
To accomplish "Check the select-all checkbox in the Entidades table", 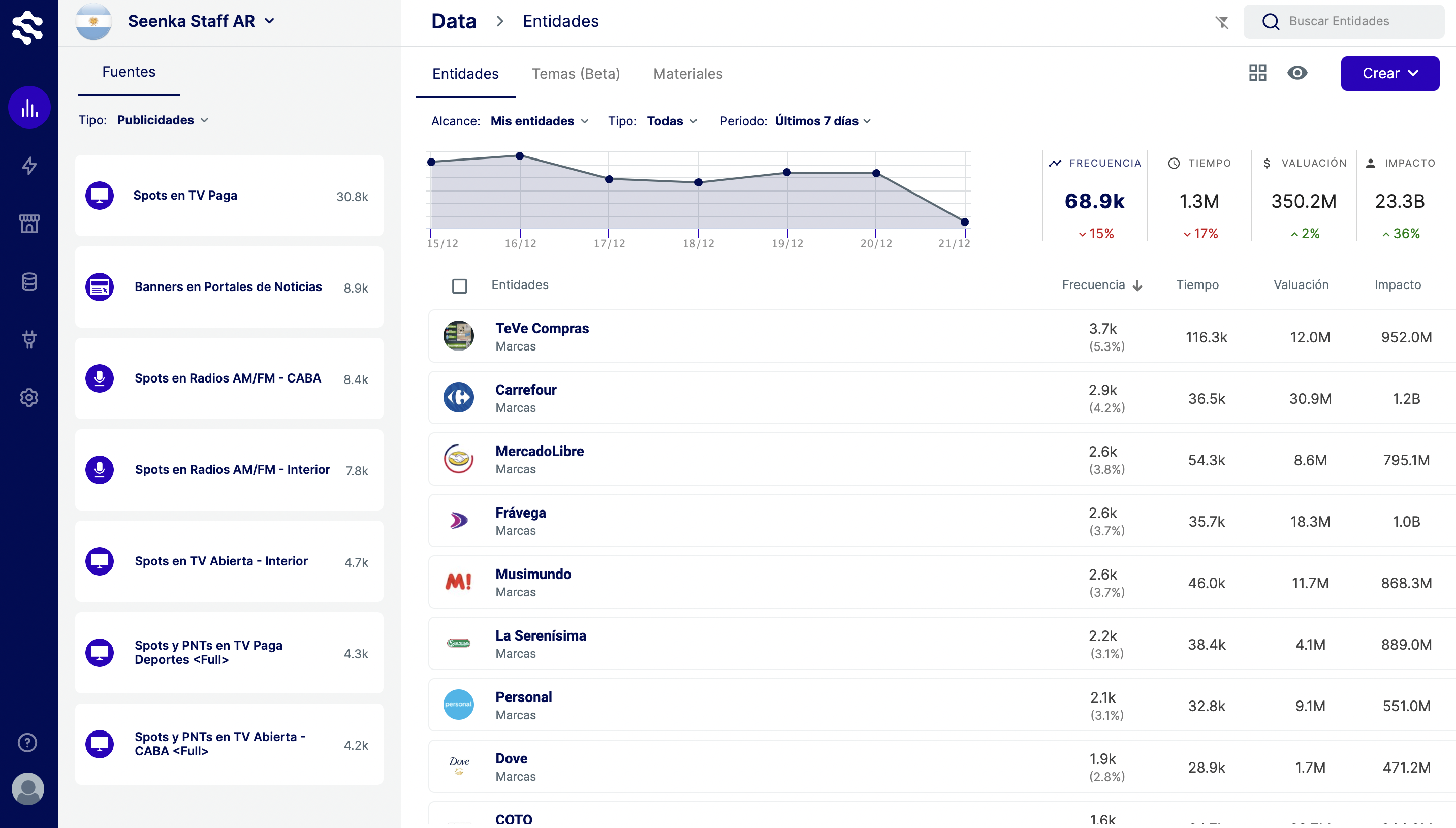I will click(x=460, y=286).
